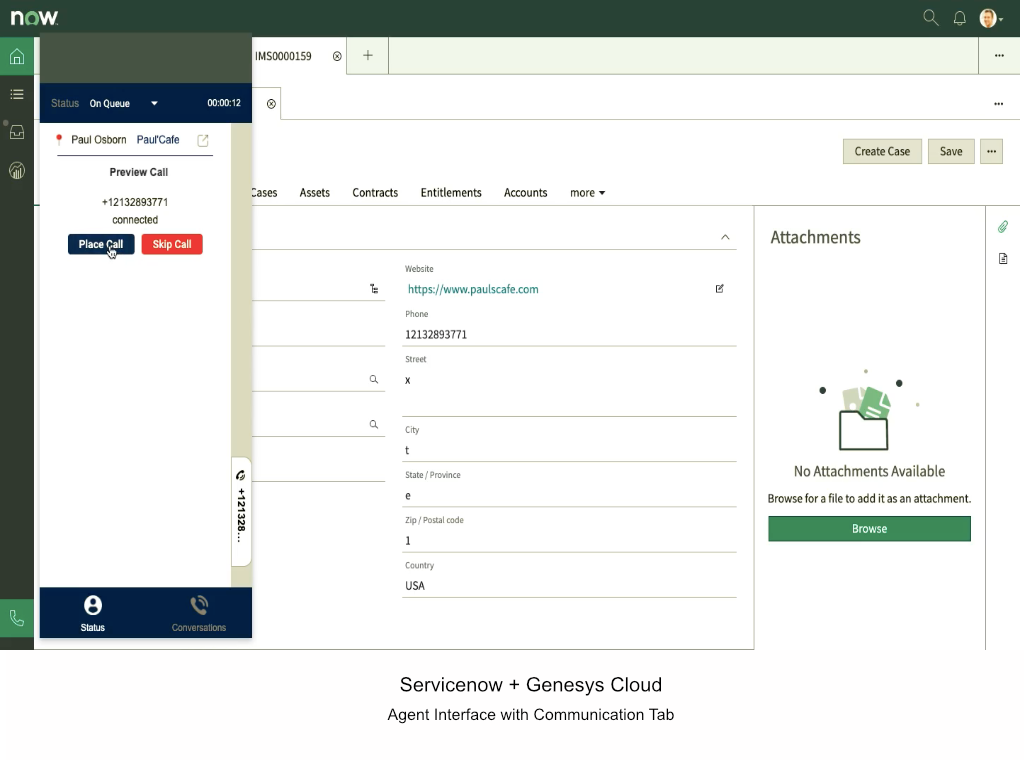Click the Home icon in left sidebar
The image size is (1024, 768).
[x=17, y=57]
